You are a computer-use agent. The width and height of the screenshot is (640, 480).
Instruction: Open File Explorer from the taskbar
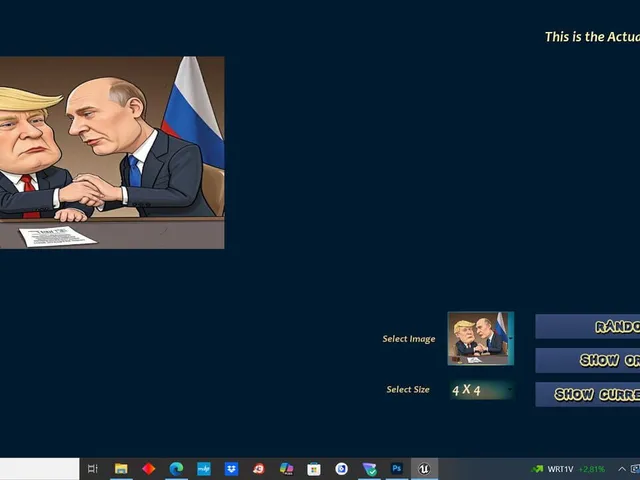[x=121, y=469]
